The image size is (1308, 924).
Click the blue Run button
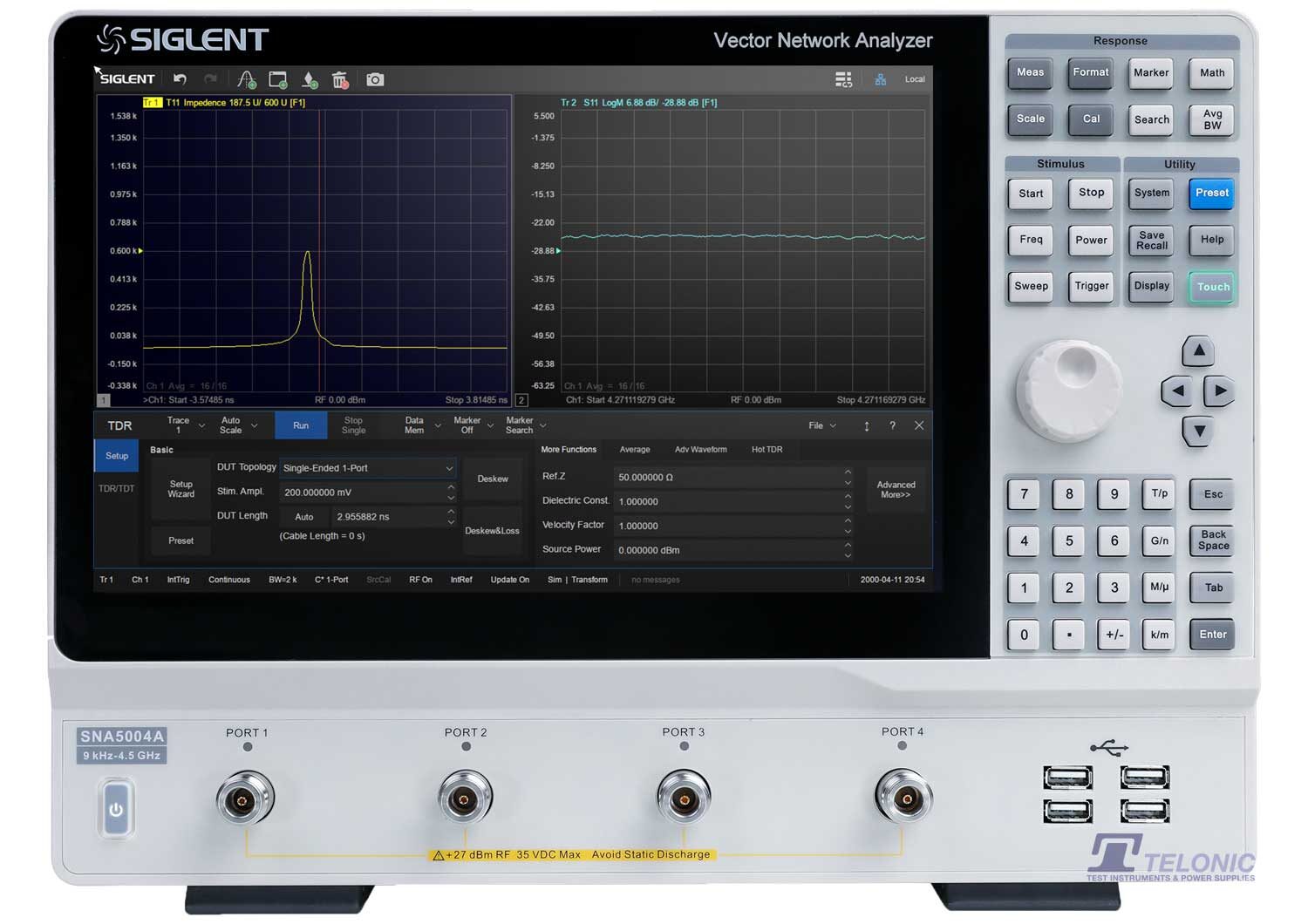click(x=301, y=425)
